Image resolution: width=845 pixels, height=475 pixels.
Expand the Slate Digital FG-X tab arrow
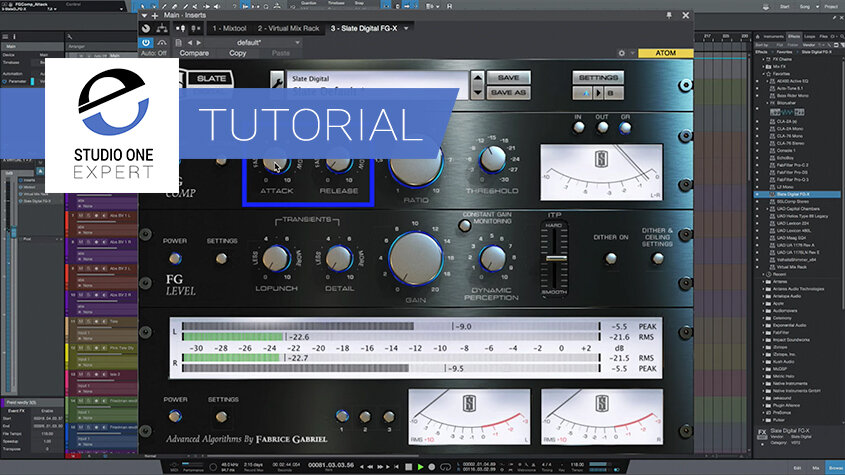(x=406, y=28)
